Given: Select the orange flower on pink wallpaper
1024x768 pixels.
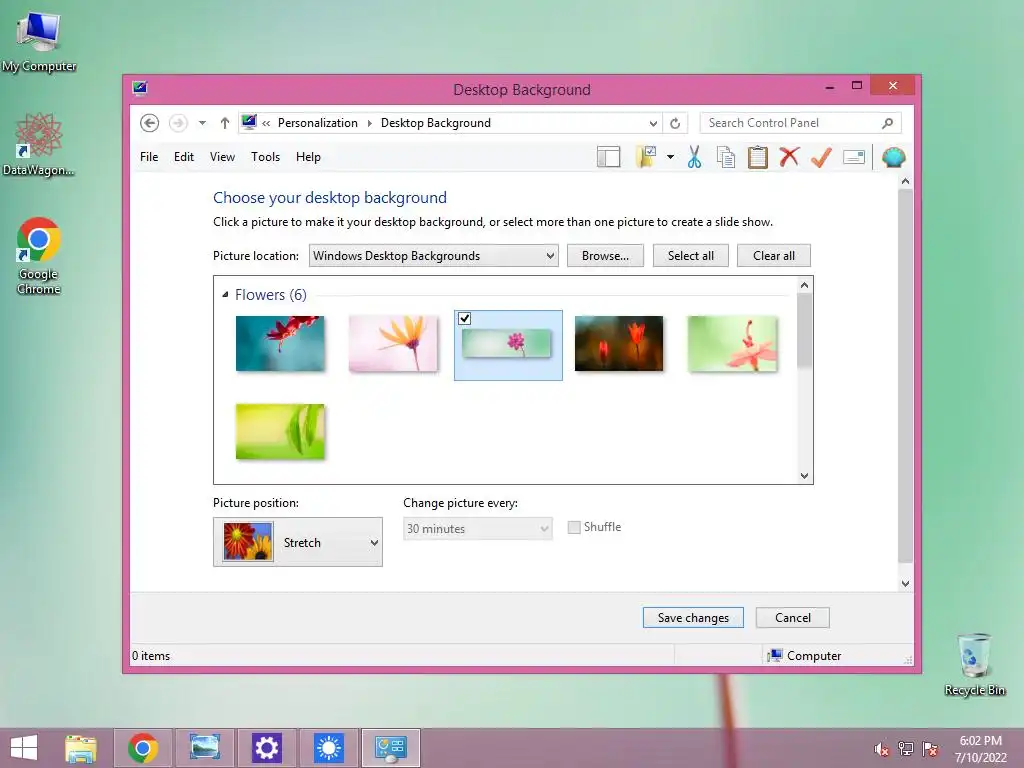Looking at the screenshot, I should [393, 344].
